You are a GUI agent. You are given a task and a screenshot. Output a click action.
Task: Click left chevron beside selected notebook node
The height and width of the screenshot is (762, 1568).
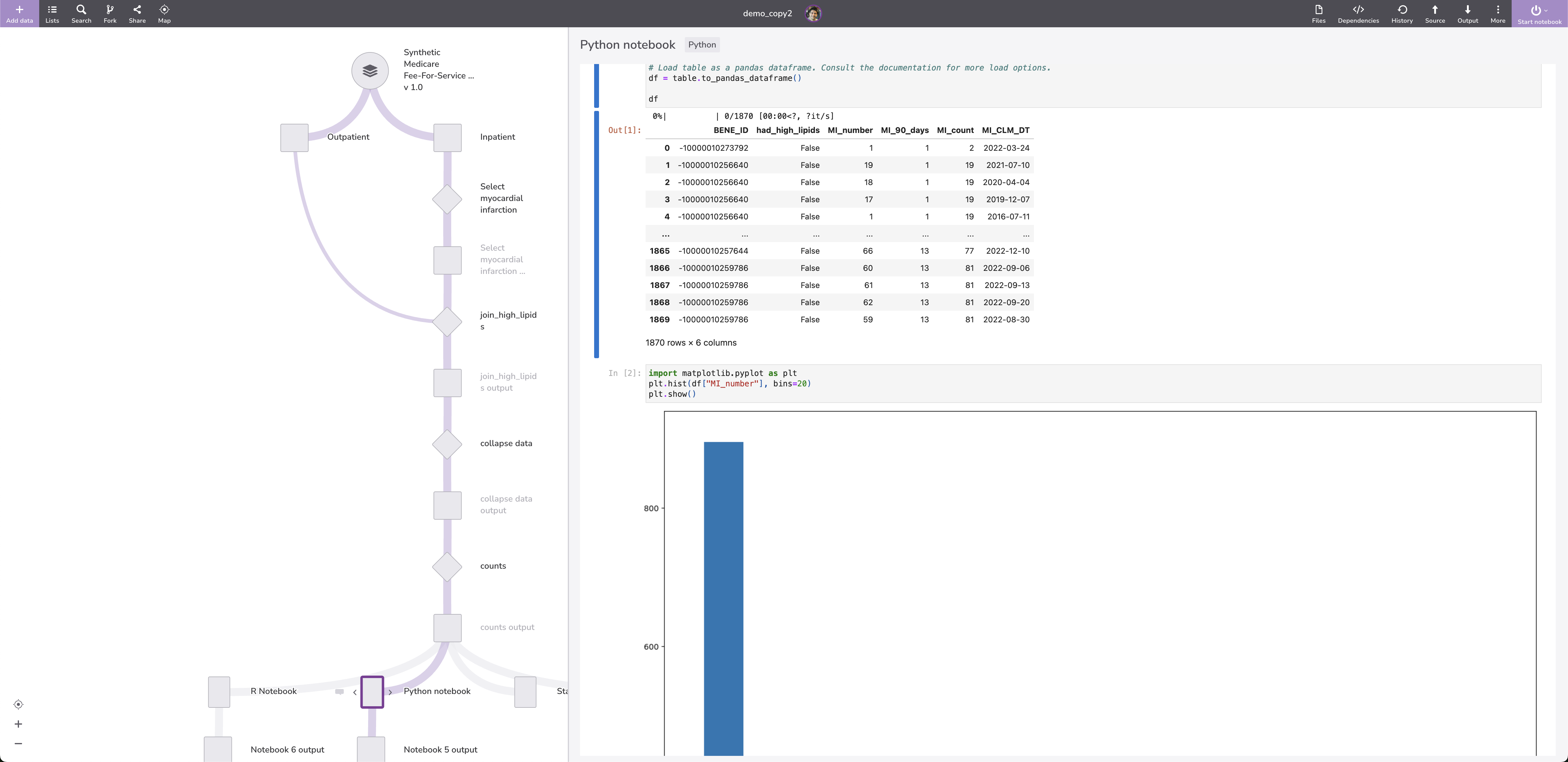click(x=355, y=692)
